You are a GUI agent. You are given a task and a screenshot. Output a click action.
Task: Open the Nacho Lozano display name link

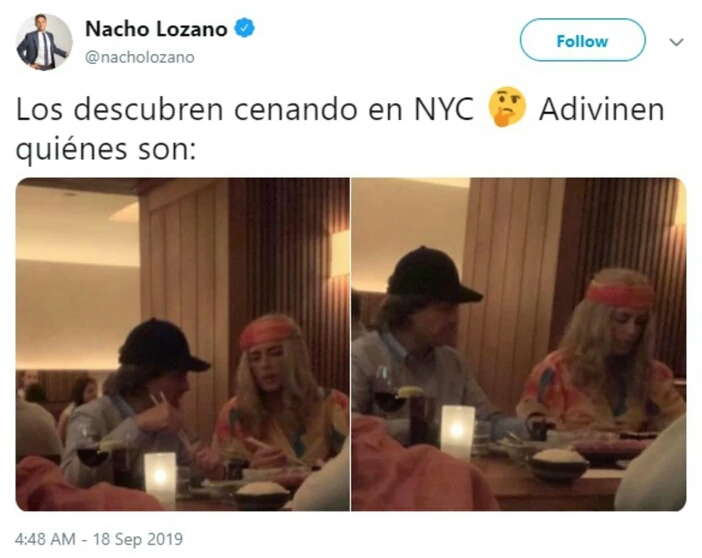tap(156, 29)
